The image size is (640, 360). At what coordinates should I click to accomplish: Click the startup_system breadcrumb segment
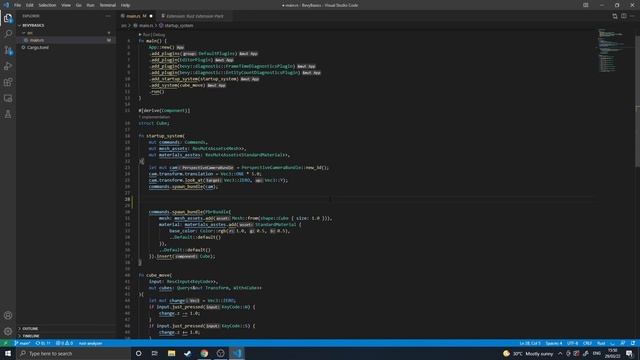click(179, 25)
